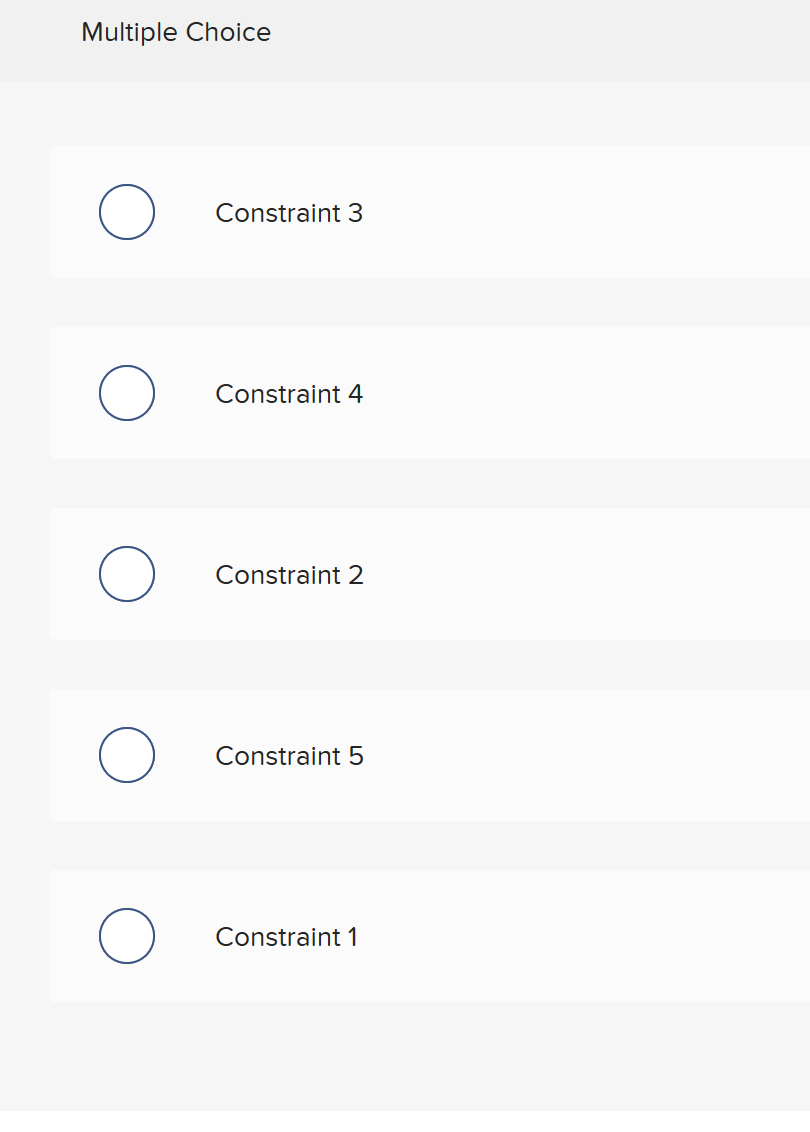Select the radio button for Constraint 2
The height and width of the screenshot is (1132, 810).
(x=127, y=574)
